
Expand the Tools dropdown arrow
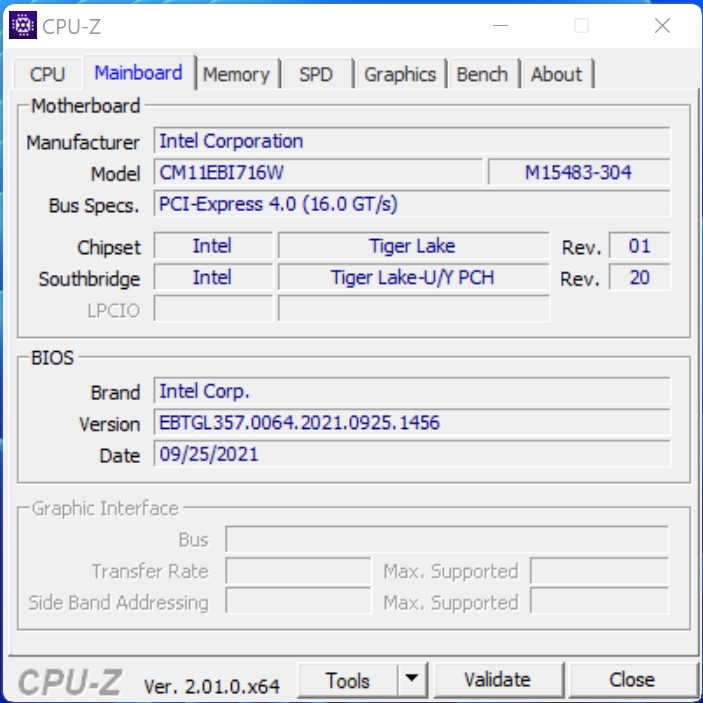point(412,680)
